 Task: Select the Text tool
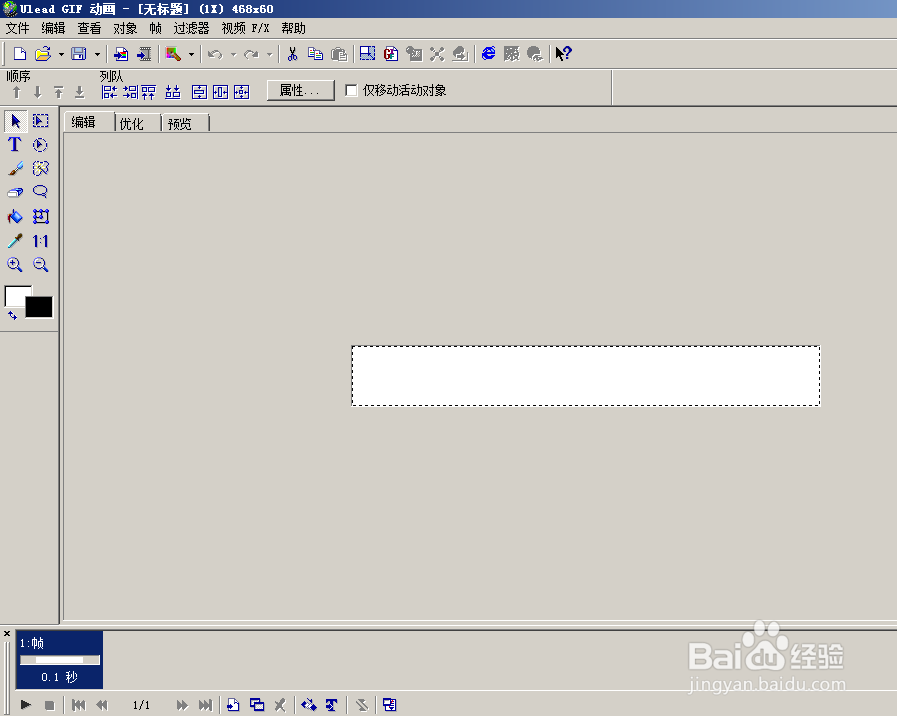coord(15,145)
